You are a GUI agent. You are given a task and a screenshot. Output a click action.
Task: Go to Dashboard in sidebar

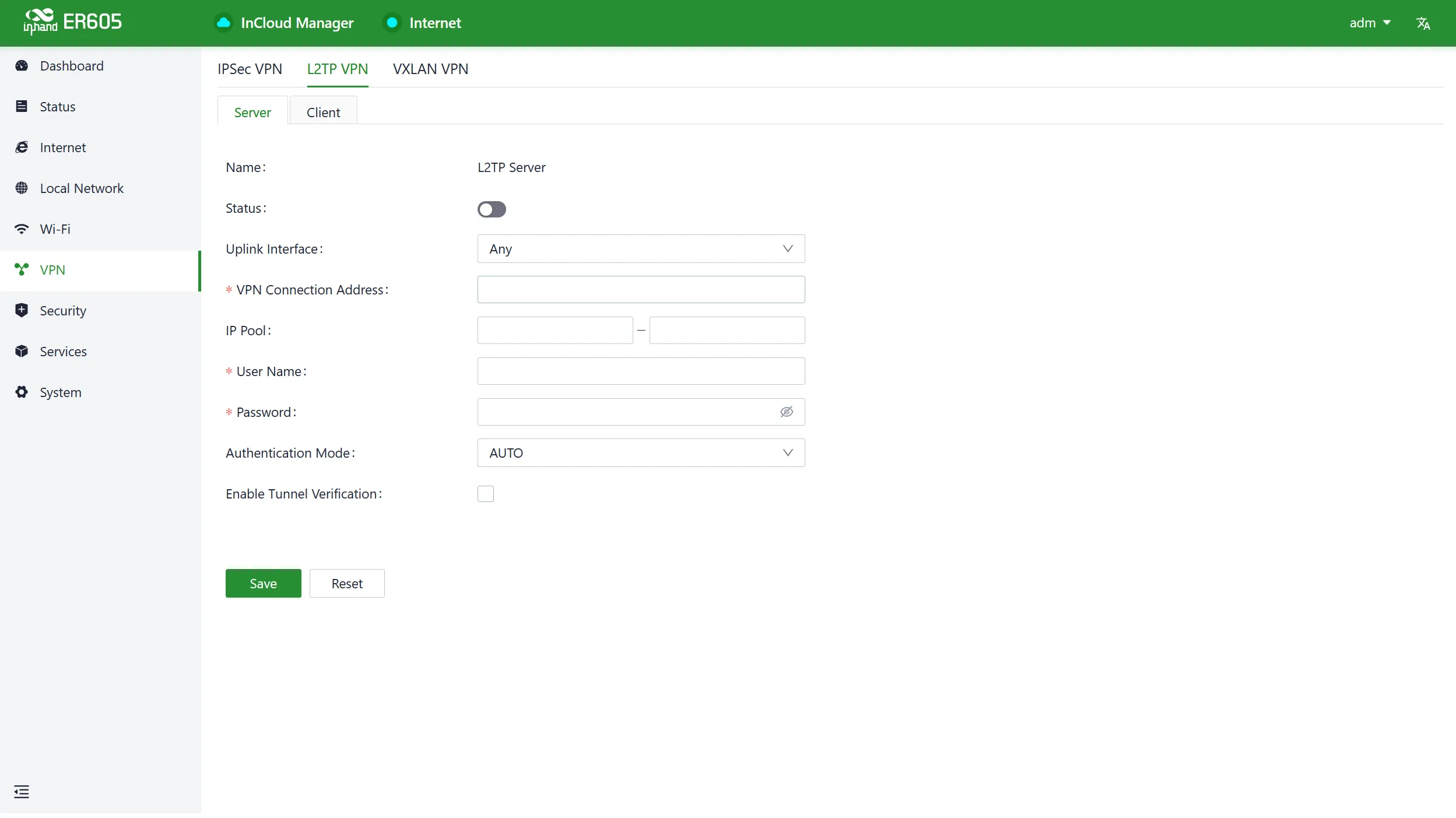coord(100,66)
